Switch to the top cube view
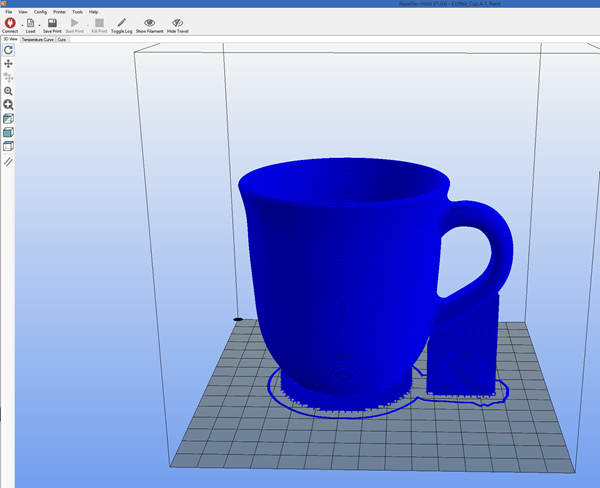The image size is (600, 488). (9, 146)
